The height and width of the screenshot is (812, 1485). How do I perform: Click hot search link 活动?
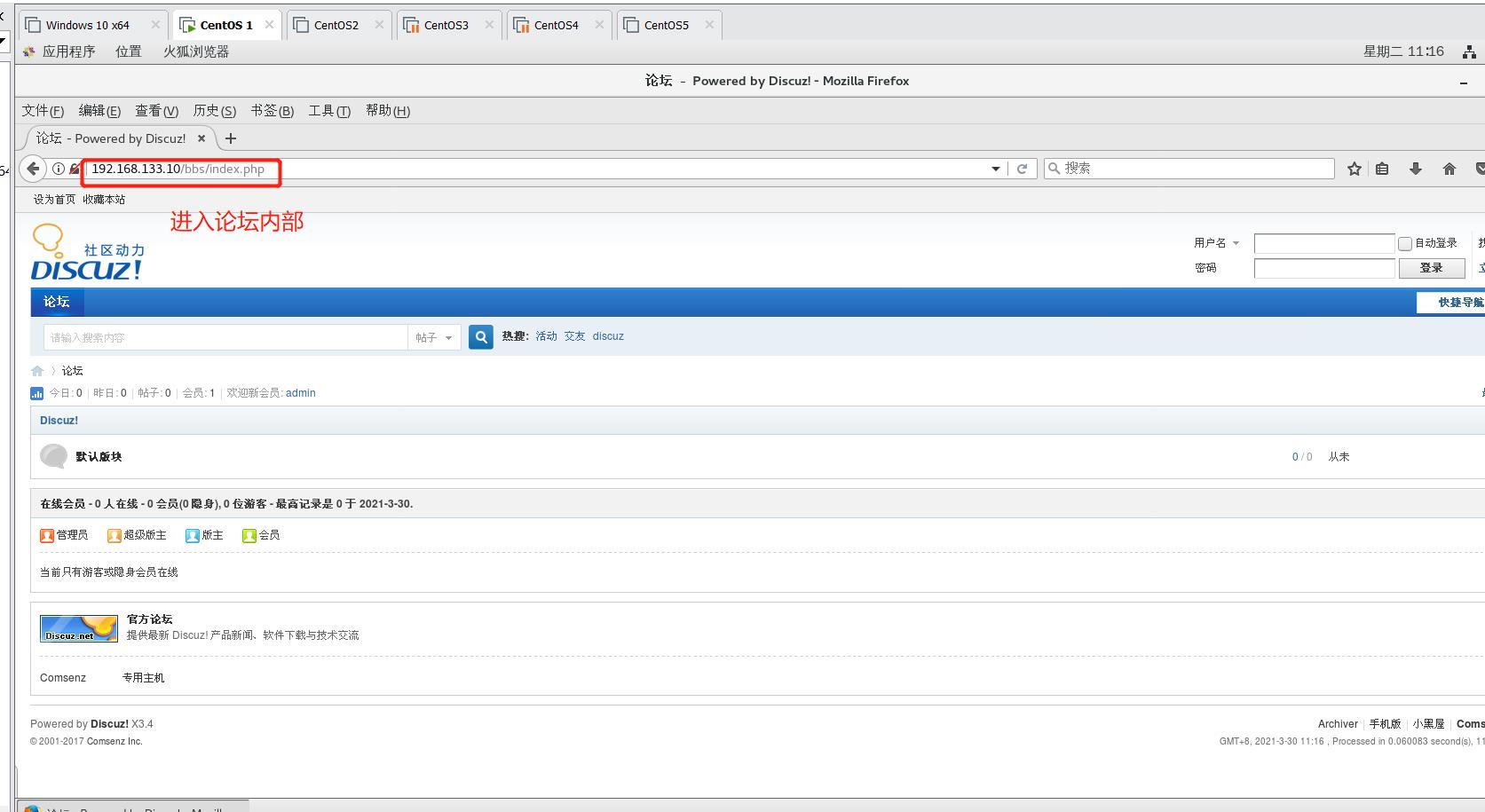pos(546,336)
